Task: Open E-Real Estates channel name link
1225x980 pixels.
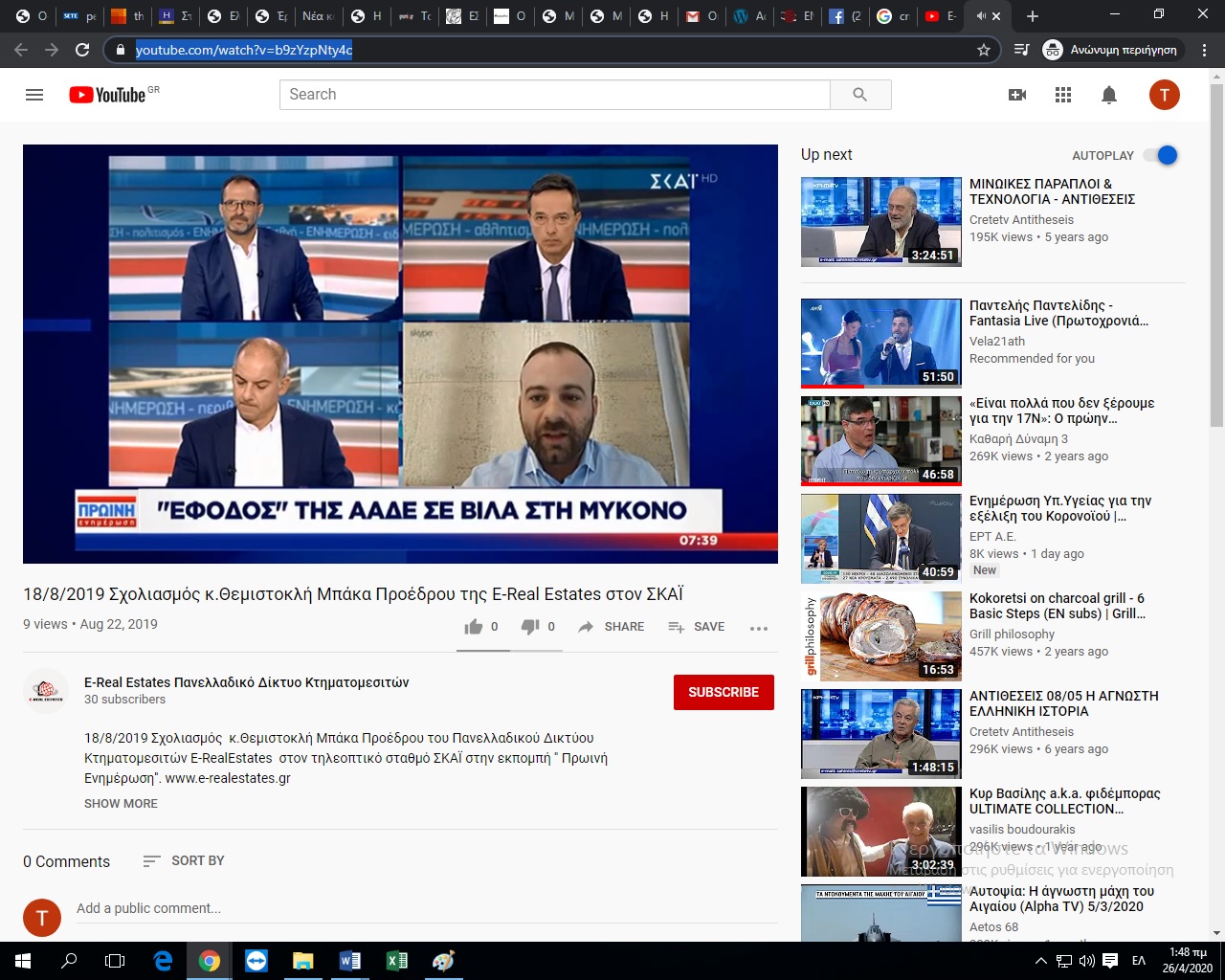Action: [246, 682]
